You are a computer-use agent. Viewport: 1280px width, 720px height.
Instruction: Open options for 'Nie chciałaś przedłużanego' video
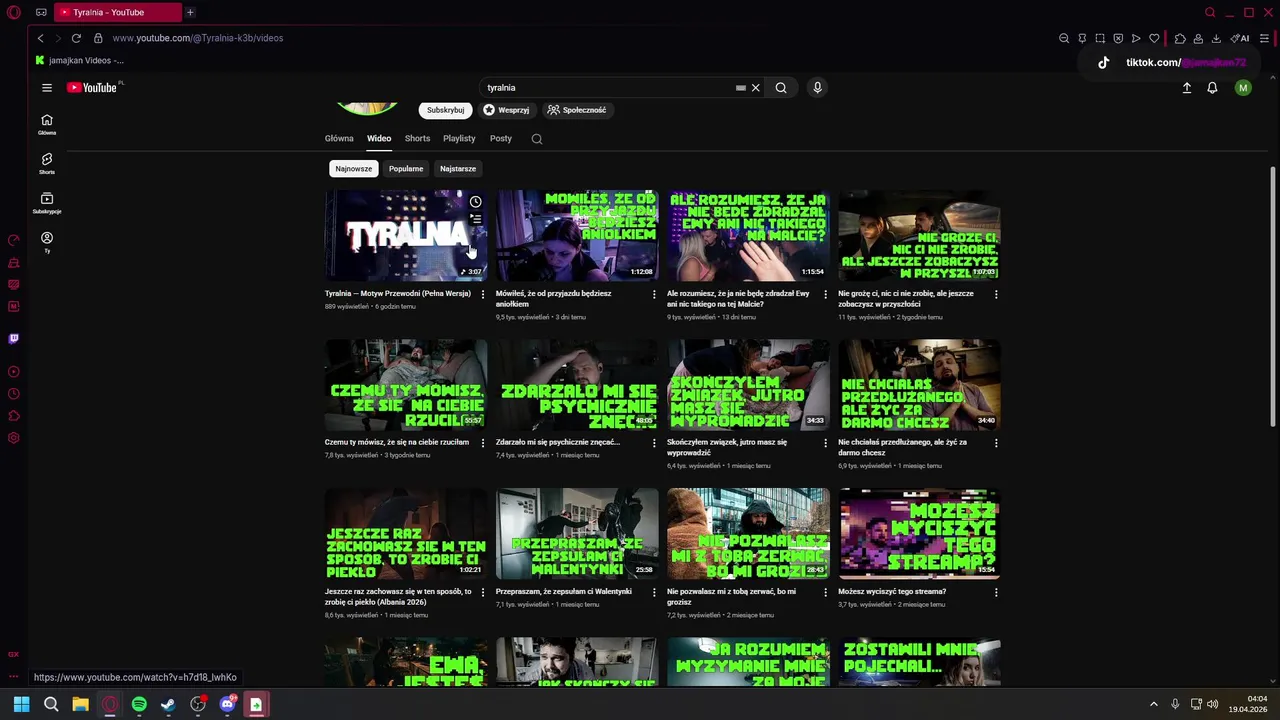tap(996, 443)
